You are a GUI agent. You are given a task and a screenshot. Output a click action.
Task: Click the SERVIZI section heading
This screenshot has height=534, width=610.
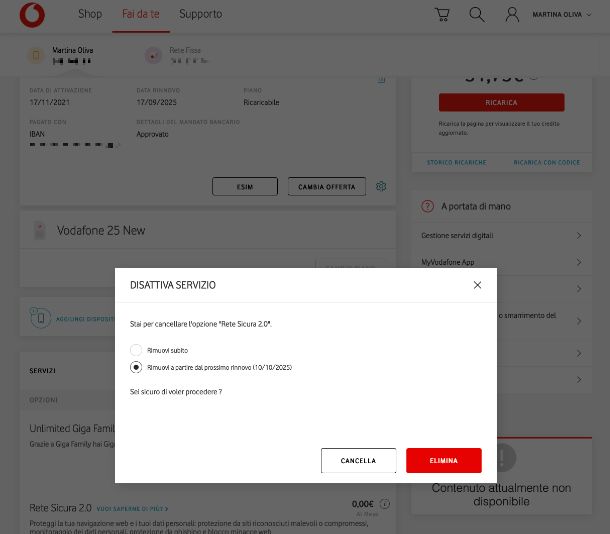pyautogui.click(x=42, y=371)
